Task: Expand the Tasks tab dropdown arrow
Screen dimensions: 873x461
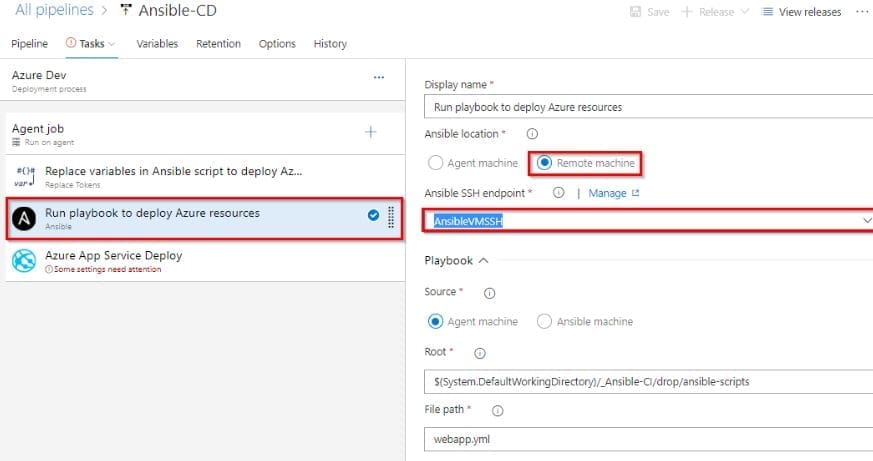Action: [x=111, y=44]
